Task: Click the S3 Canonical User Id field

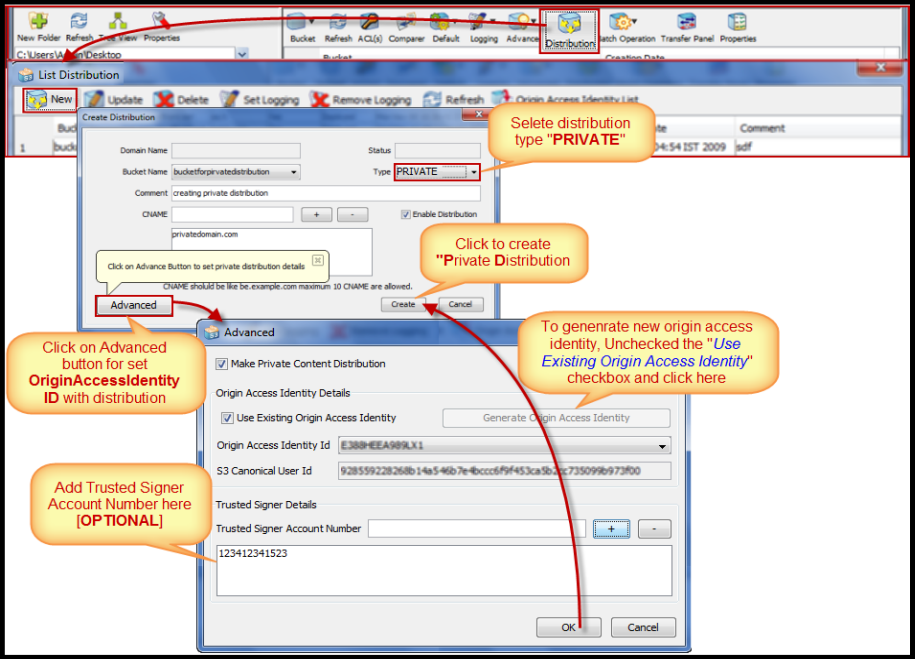Action: click(504, 471)
